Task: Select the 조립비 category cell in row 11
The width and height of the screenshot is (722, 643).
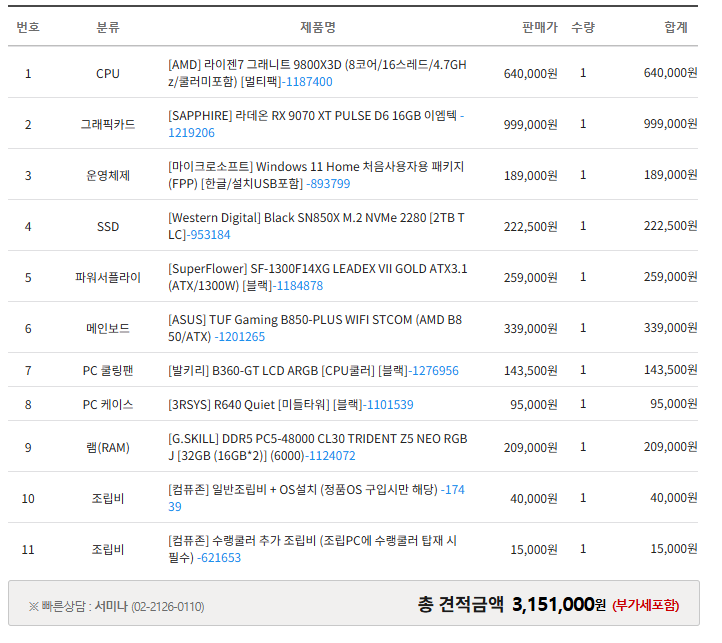Action: tap(108, 549)
